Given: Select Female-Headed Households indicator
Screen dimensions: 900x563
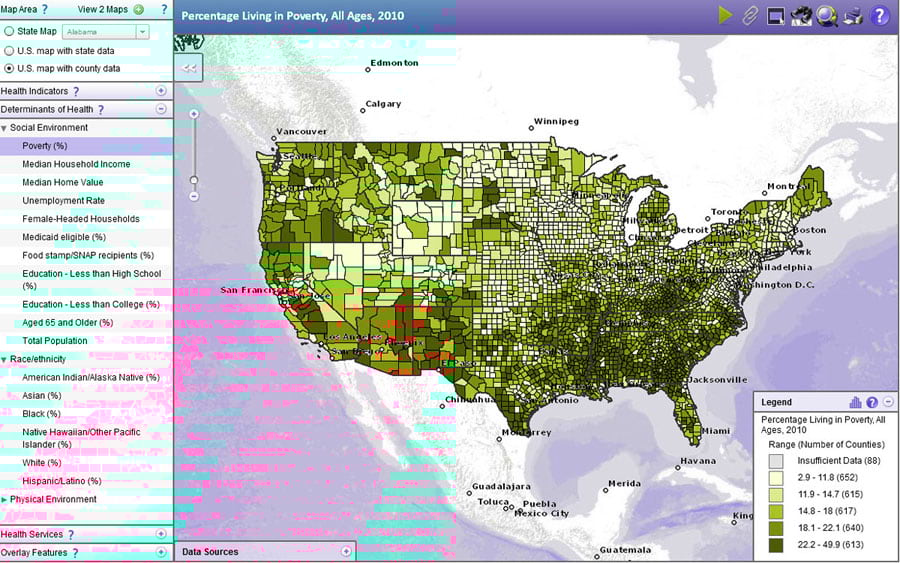Looking at the screenshot, I should tap(81, 219).
